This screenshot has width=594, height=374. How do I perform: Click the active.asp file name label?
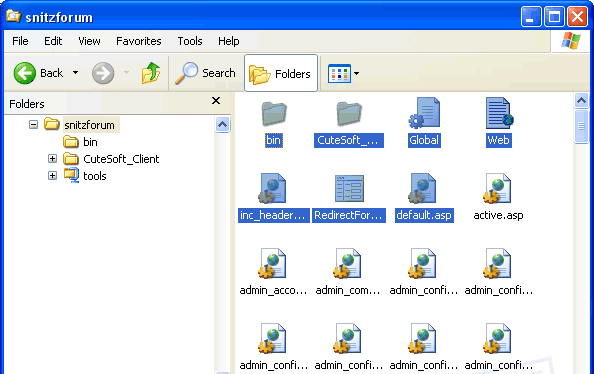pos(498,215)
